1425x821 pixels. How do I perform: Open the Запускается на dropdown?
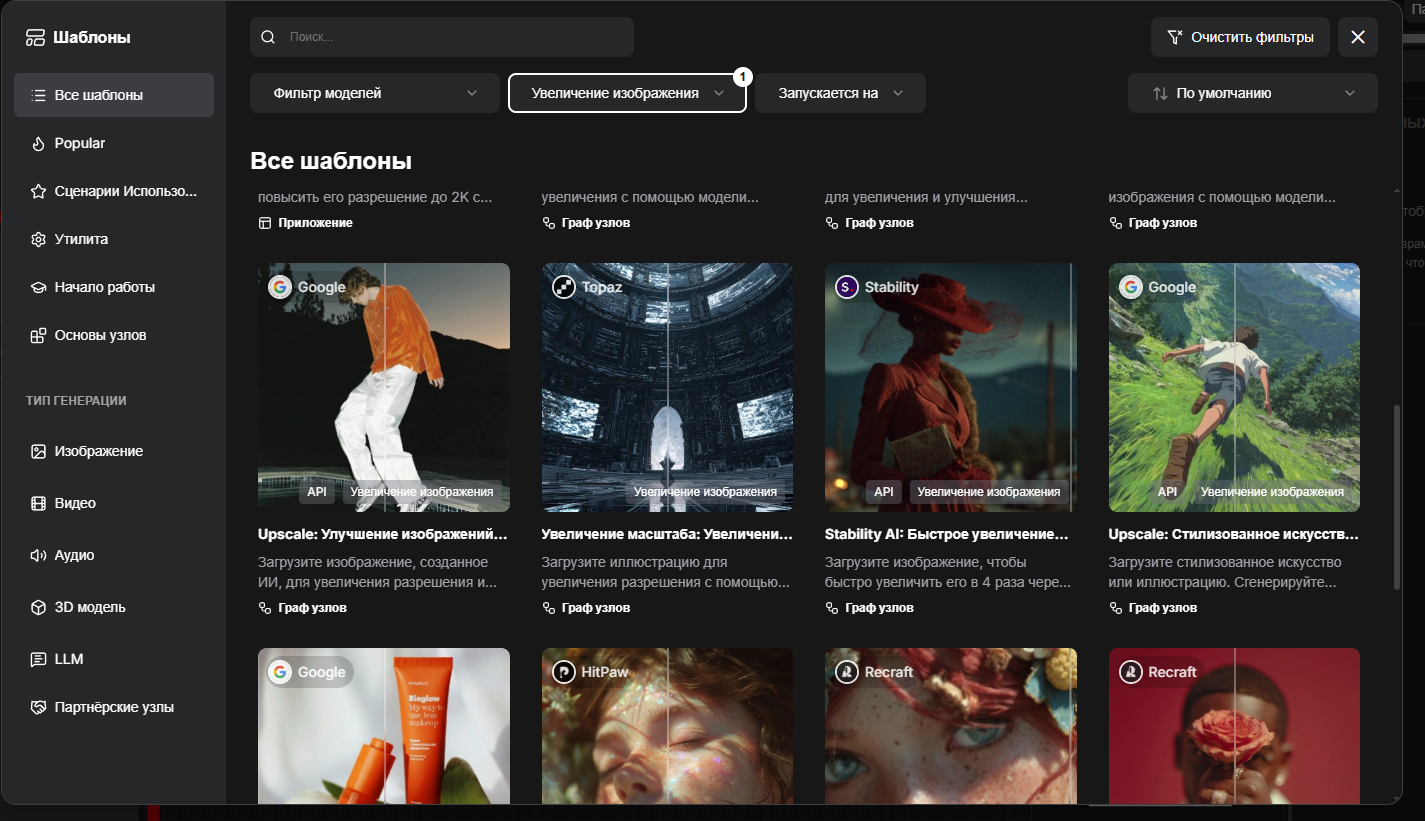[840, 93]
